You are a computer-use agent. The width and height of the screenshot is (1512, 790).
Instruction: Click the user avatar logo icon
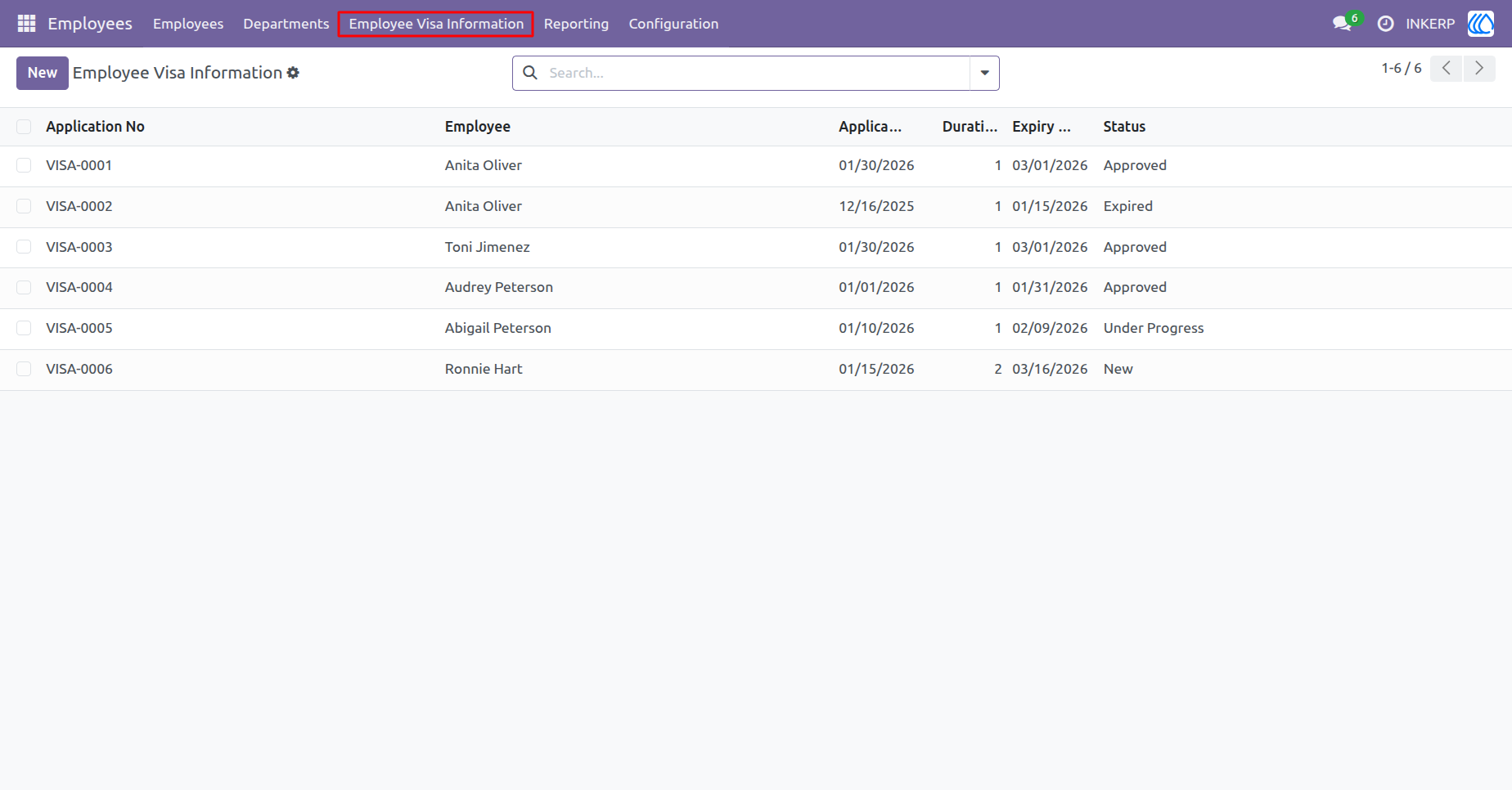coord(1481,24)
